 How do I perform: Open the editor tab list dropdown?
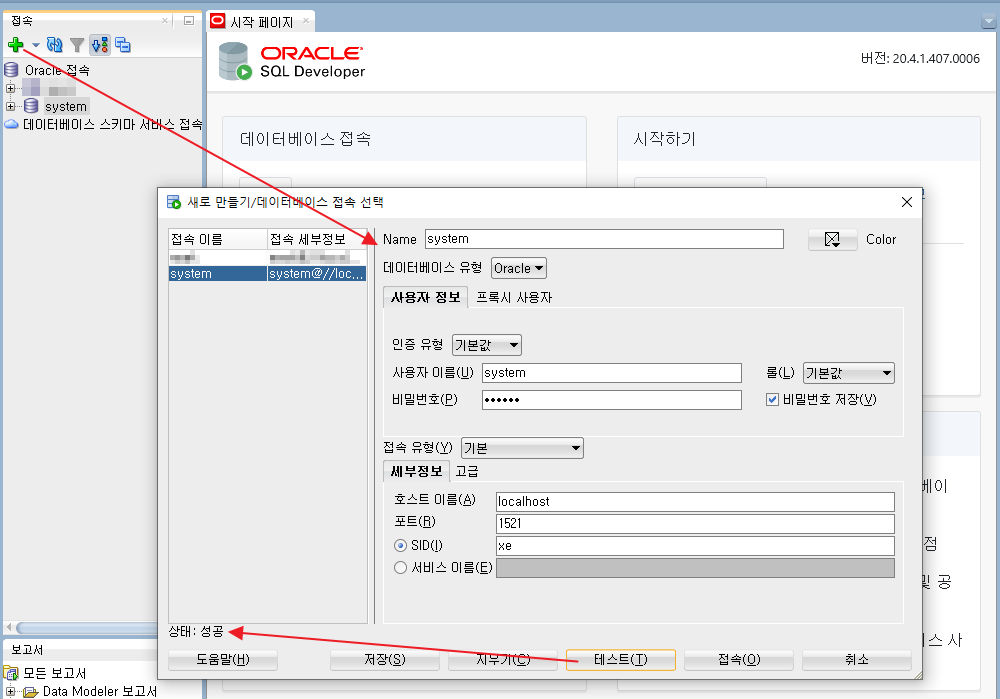click(989, 22)
